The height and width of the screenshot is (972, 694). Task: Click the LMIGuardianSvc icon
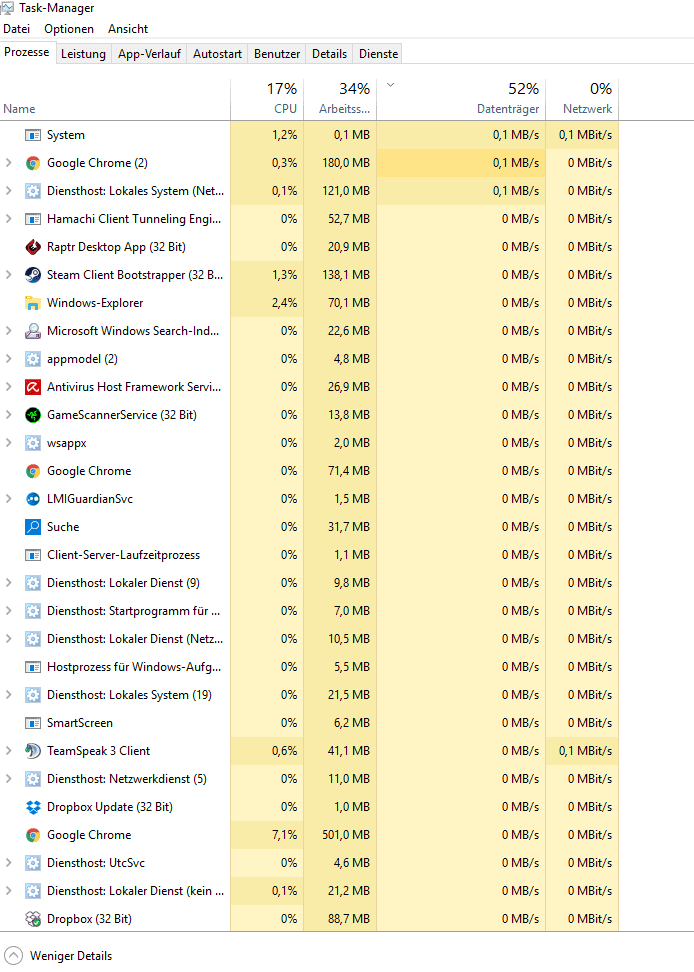(33, 499)
